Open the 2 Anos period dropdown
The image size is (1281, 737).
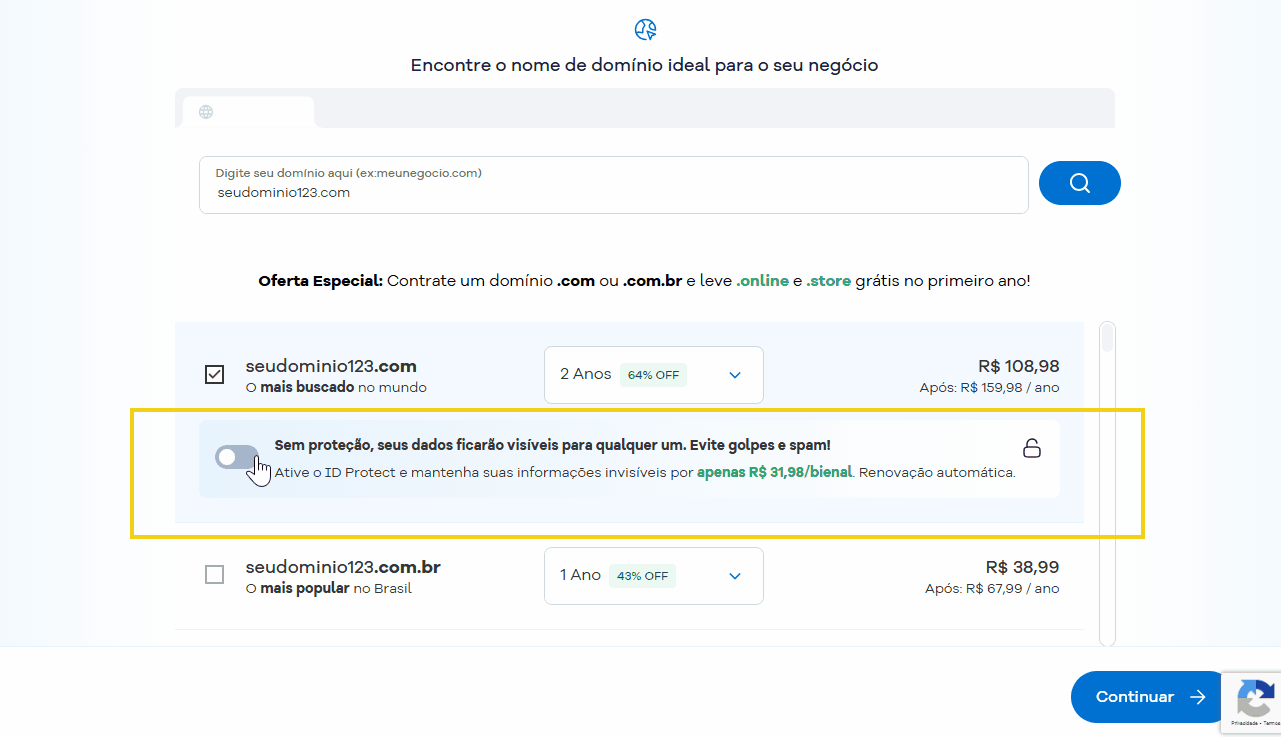click(x=654, y=375)
